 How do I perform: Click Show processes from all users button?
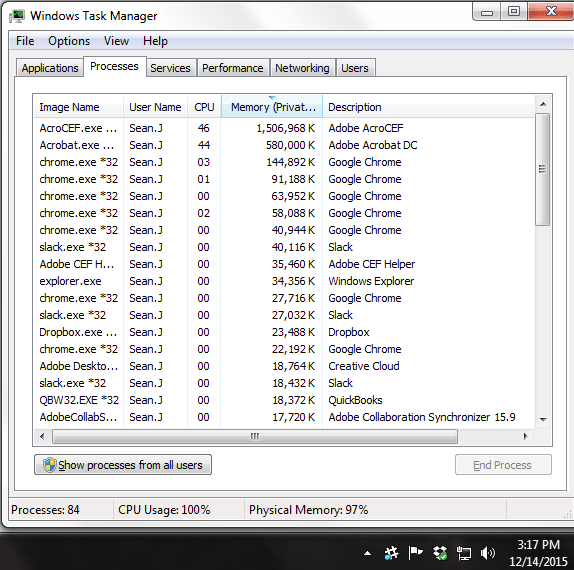(123, 465)
